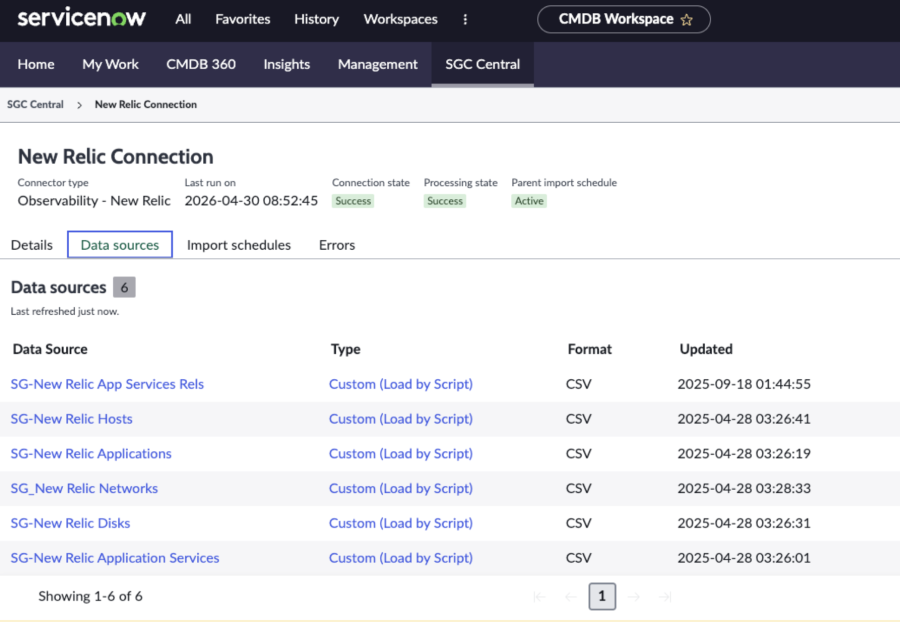The width and height of the screenshot is (900, 622).
Task: Favorite CMDB Workspace with the star icon
Action: [686, 20]
